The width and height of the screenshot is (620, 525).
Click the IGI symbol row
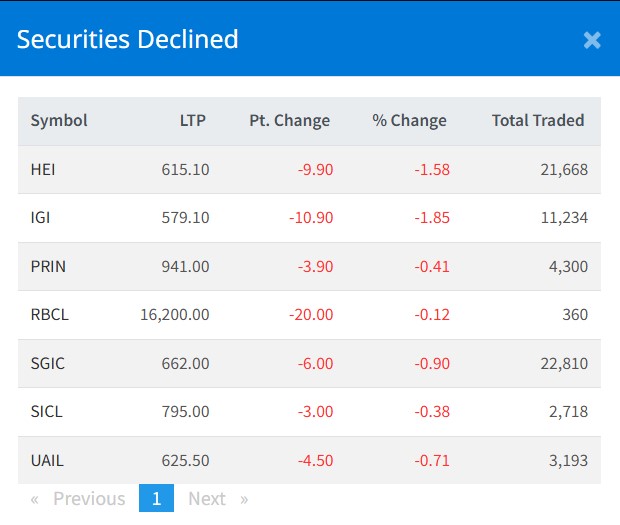(41, 218)
